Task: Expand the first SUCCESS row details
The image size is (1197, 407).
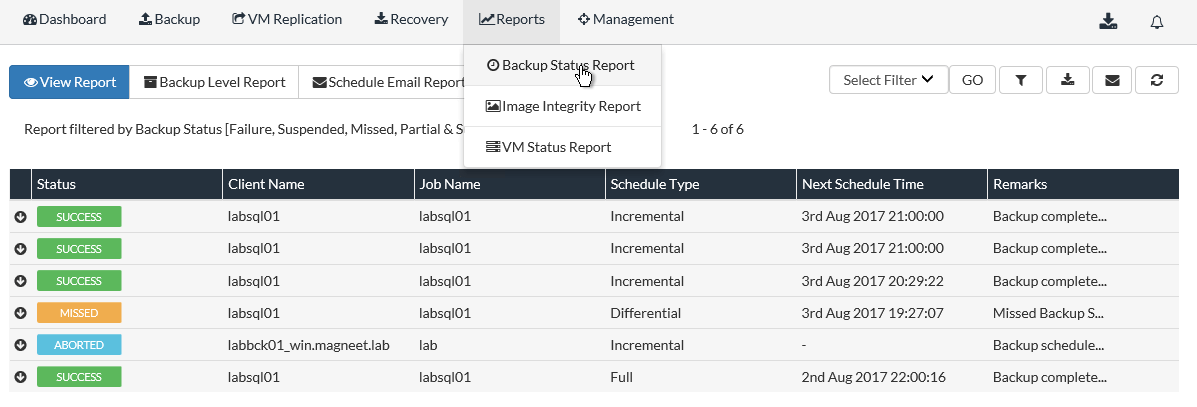Action: (x=20, y=217)
